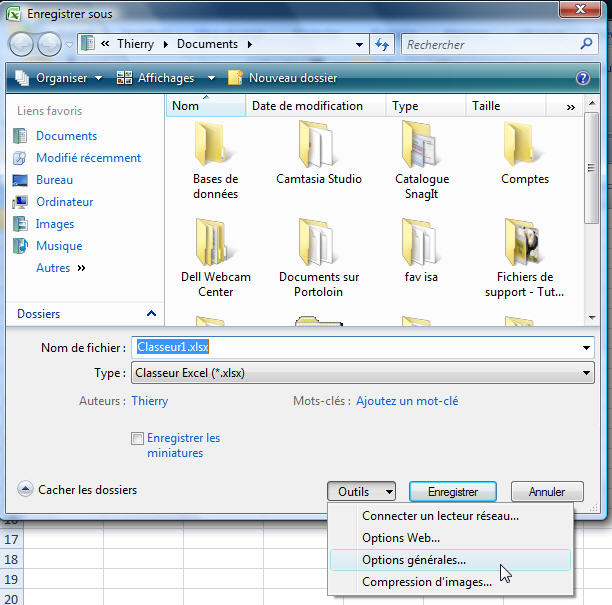The height and width of the screenshot is (605, 612).
Task: Open the Fichiers de support folder
Action: tap(525, 258)
